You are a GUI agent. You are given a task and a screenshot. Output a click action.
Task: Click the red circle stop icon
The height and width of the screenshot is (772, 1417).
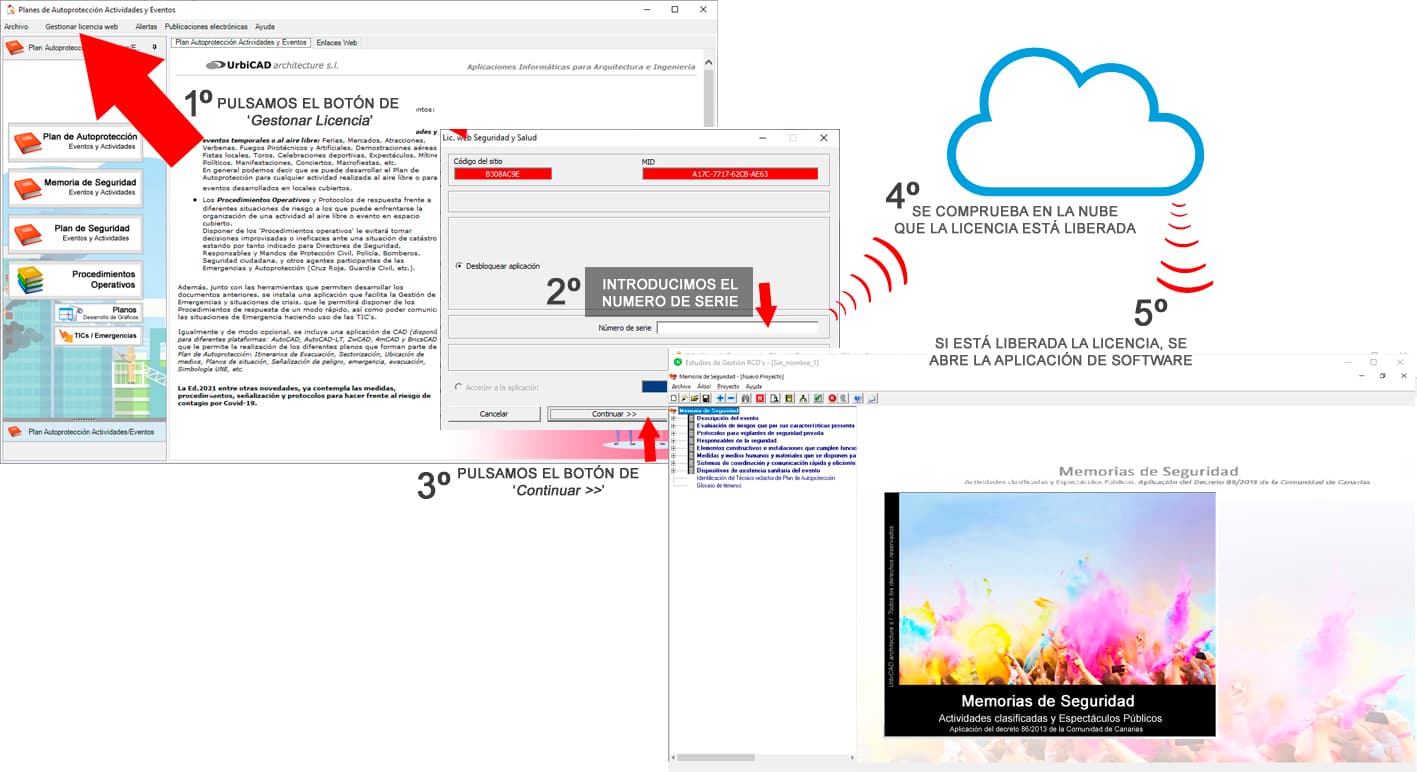point(832,398)
